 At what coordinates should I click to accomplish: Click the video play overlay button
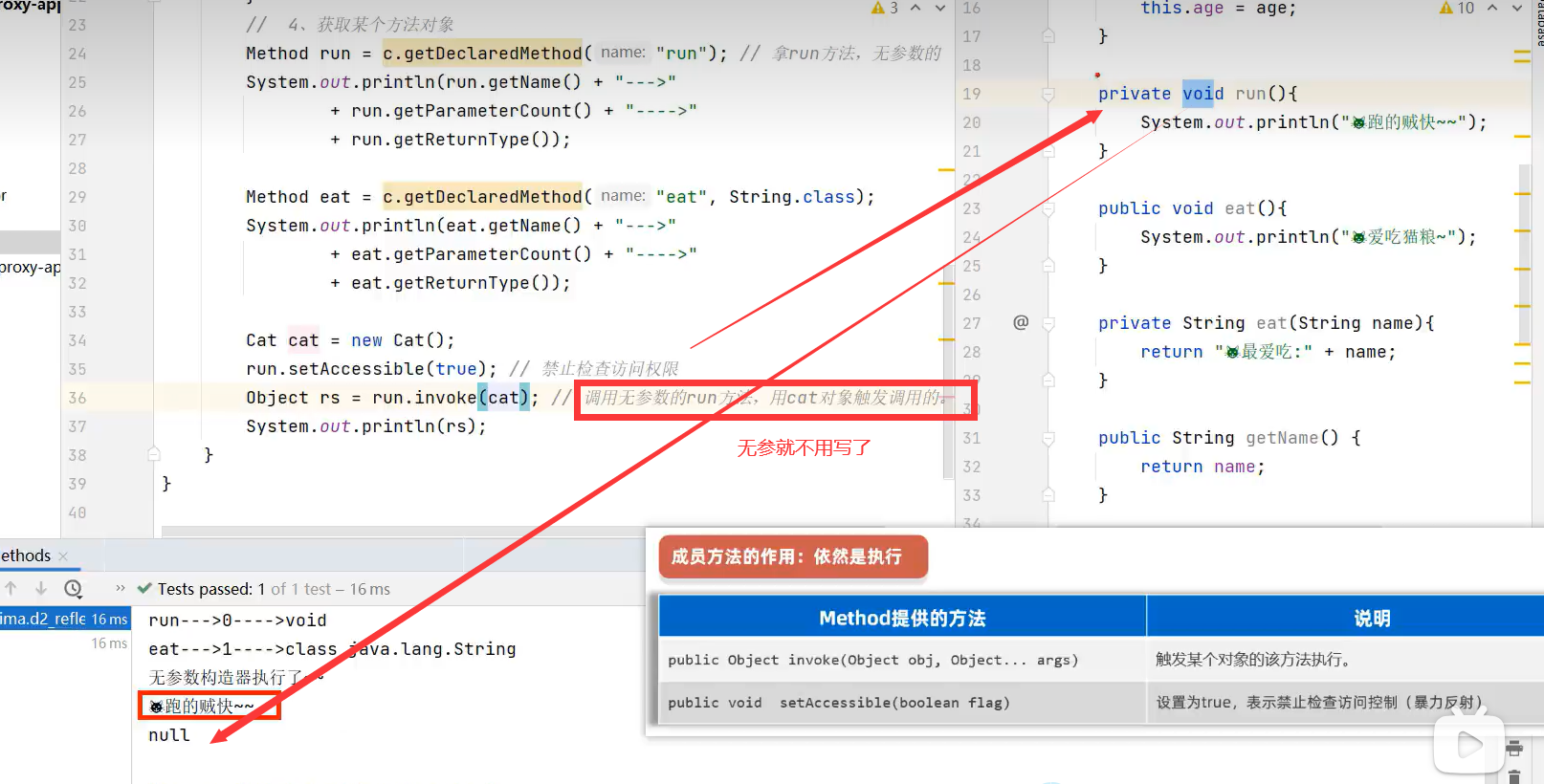point(1468,743)
